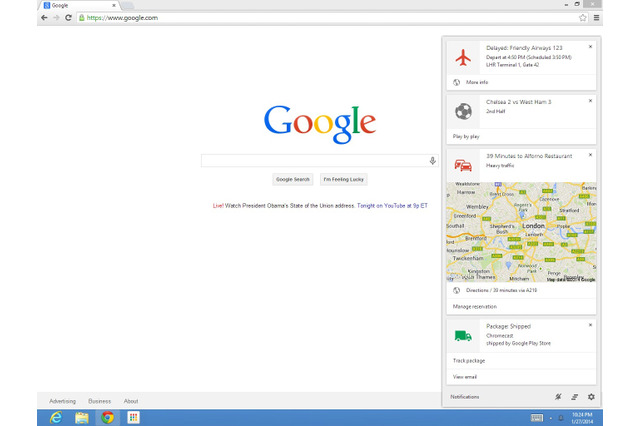Click Play by play on match card
Viewport: 640px width, 426px height.
(x=466, y=136)
